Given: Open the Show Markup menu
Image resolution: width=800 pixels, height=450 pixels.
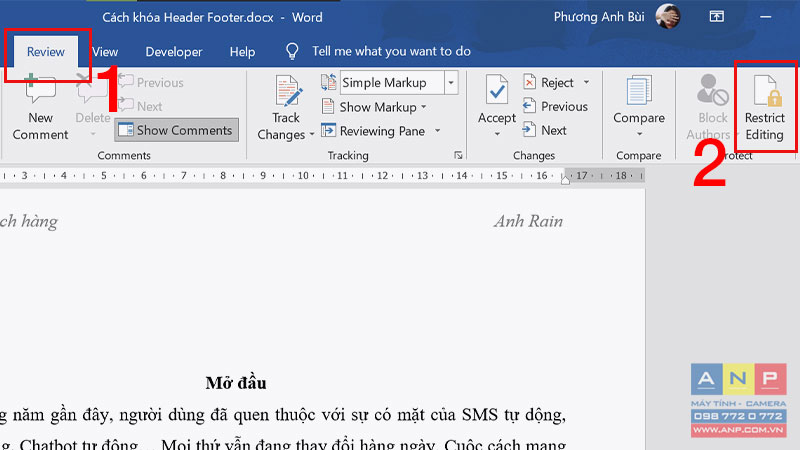Looking at the screenshot, I should [x=374, y=107].
